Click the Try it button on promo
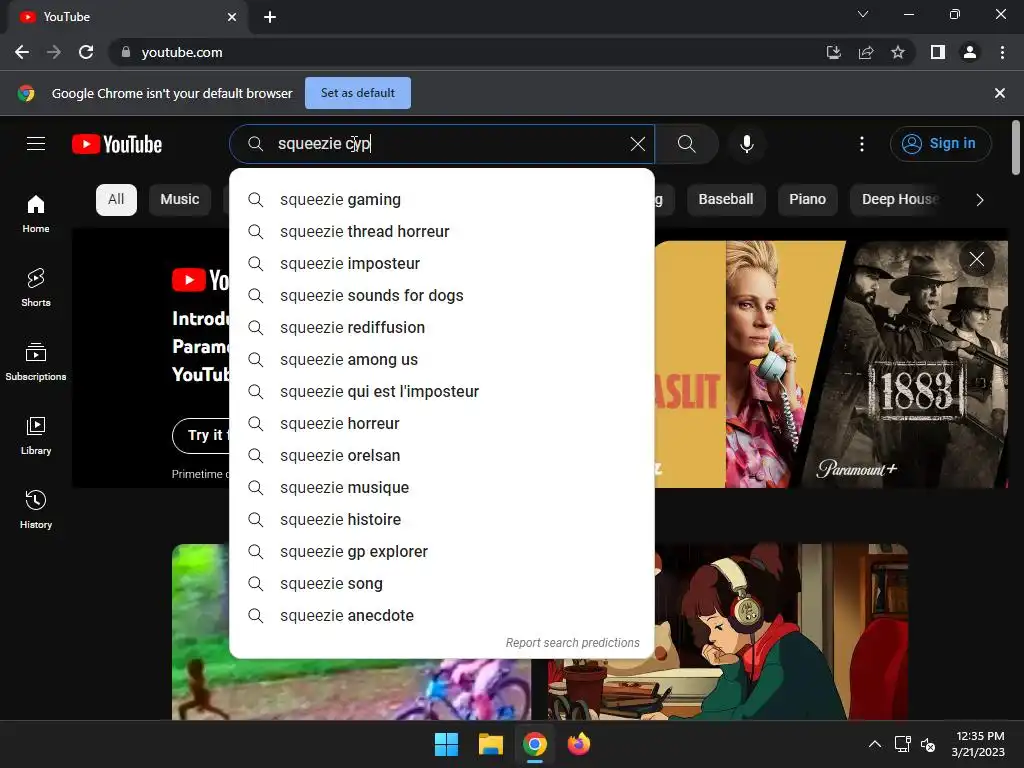Screen dimensions: 1024x768 pyautogui.click(x=201, y=435)
